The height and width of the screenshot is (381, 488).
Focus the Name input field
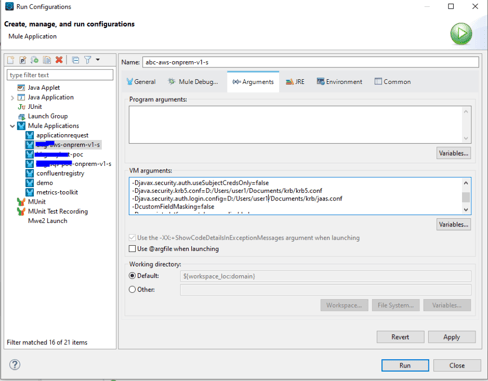coord(310,62)
